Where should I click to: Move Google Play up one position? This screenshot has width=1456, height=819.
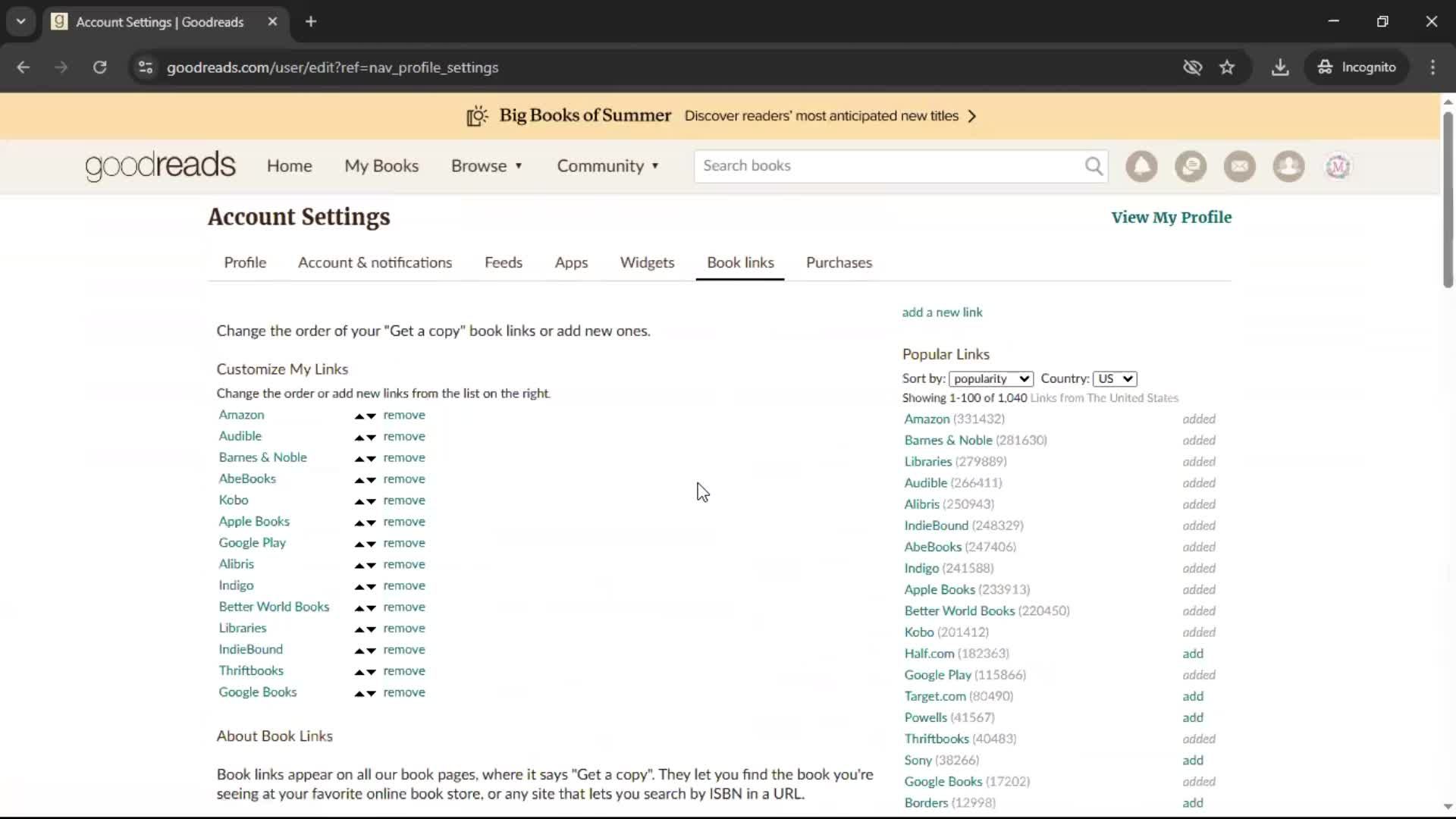[359, 544]
